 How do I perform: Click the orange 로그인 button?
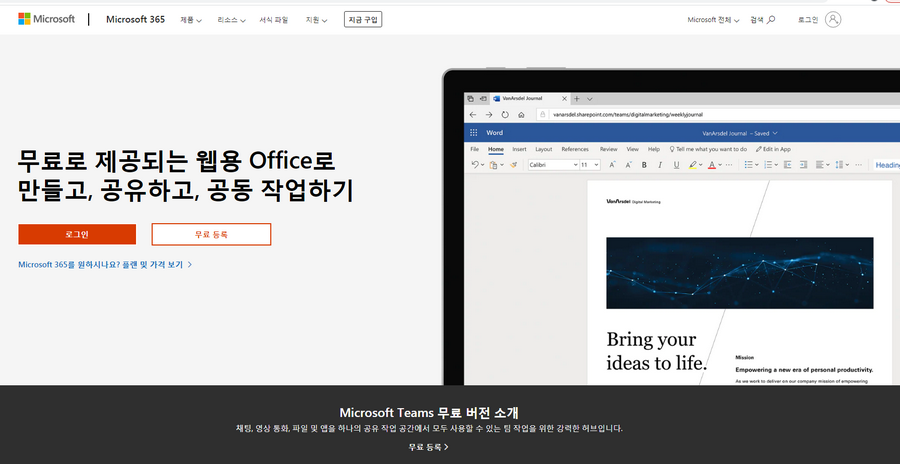pos(77,234)
